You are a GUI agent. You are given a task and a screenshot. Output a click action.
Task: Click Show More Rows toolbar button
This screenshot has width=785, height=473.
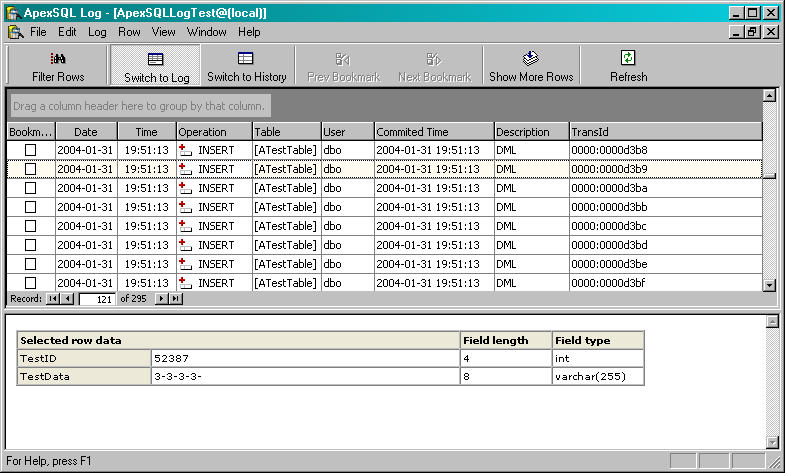coord(531,66)
